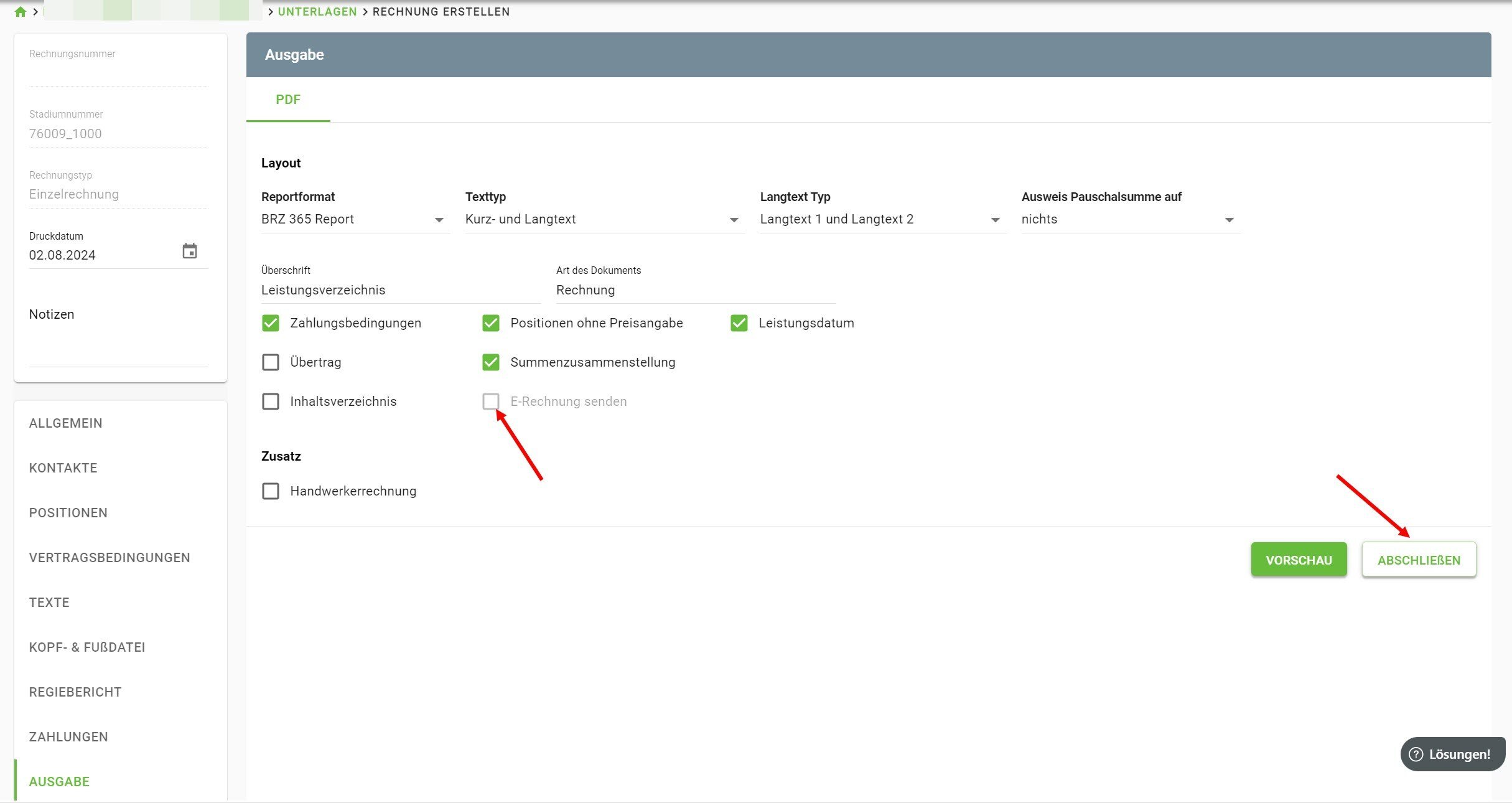This screenshot has width=1512, height=803.
Task: Click the Überschrift input field
Action: click(x=400, y=290)
